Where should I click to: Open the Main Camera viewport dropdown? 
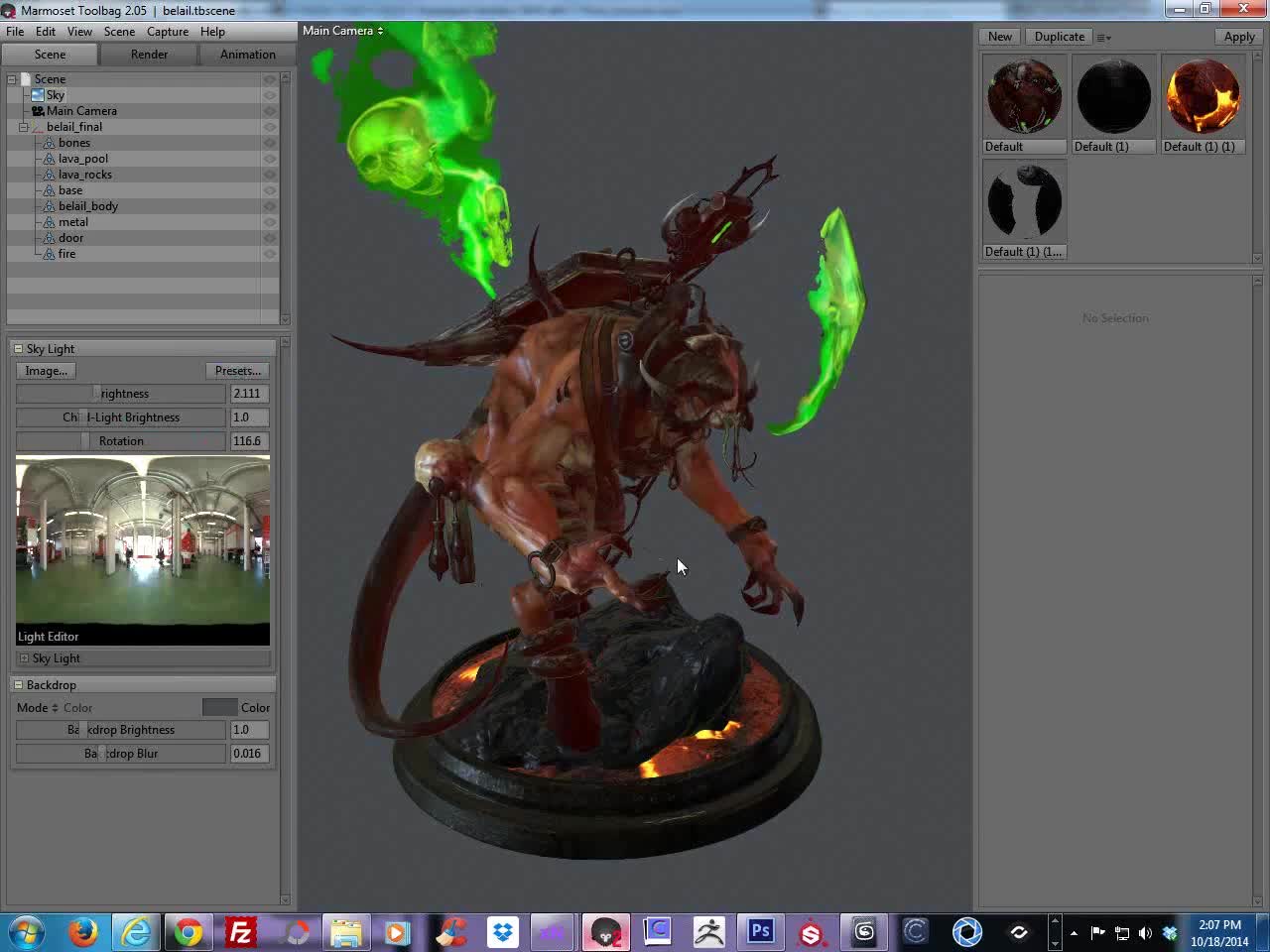click(342, 31)
